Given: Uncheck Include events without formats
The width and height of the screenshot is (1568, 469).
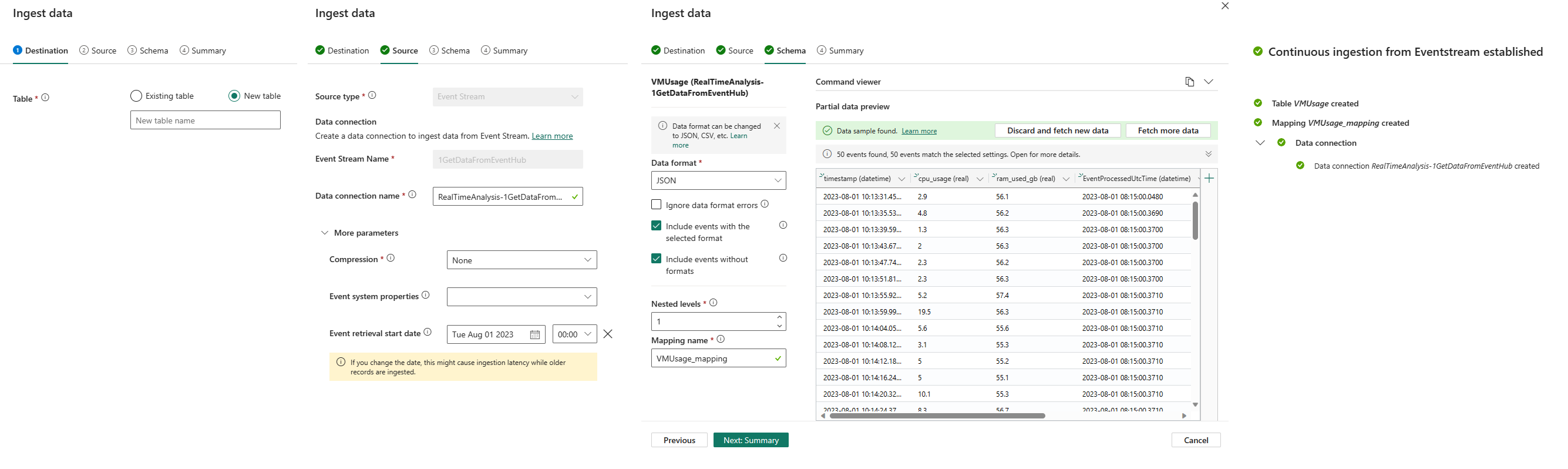Looking at the screenshot, I should coord(656,259).
